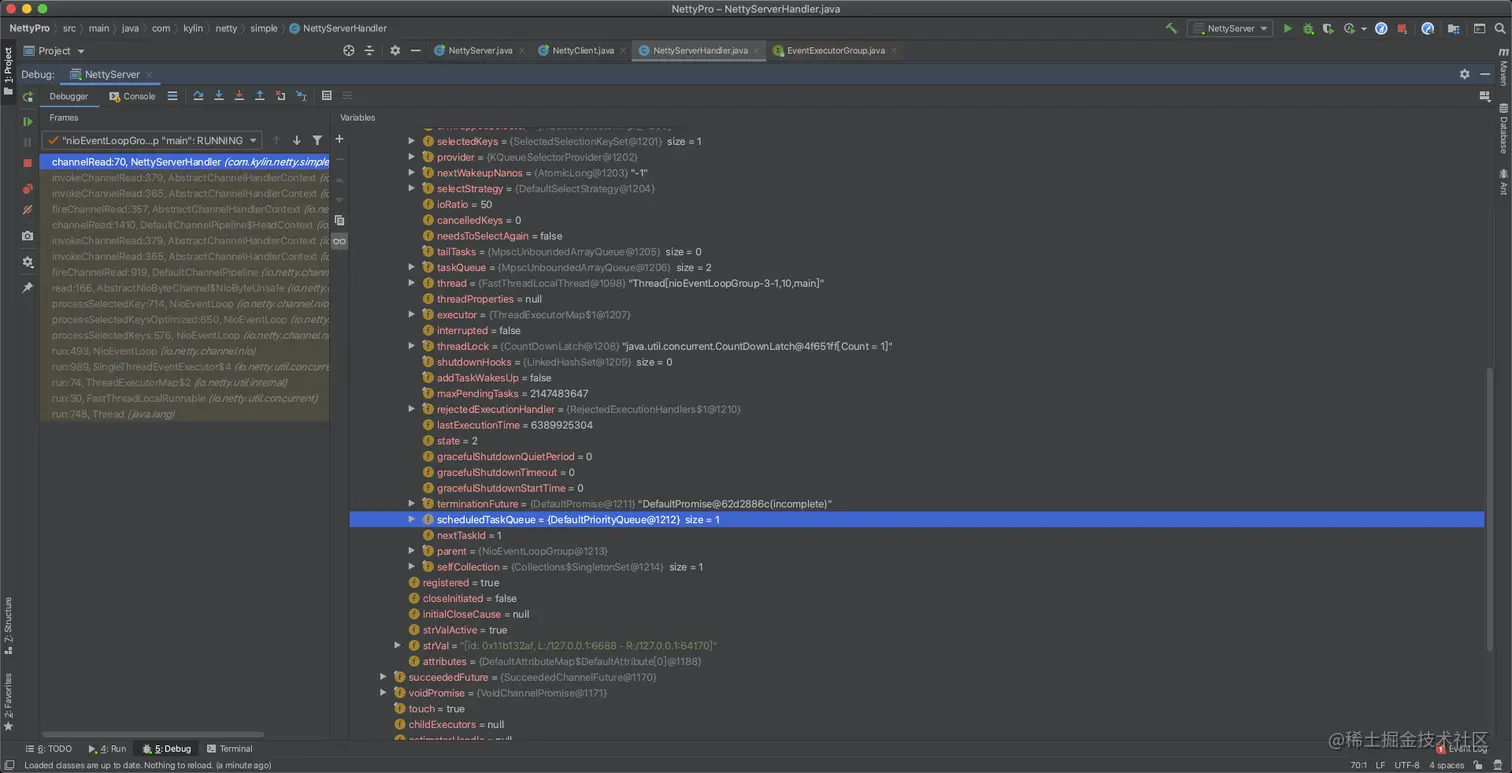The image size is (1512, 773).
Task: Click the Build Project hammer icon
Action: [1171, 28]
